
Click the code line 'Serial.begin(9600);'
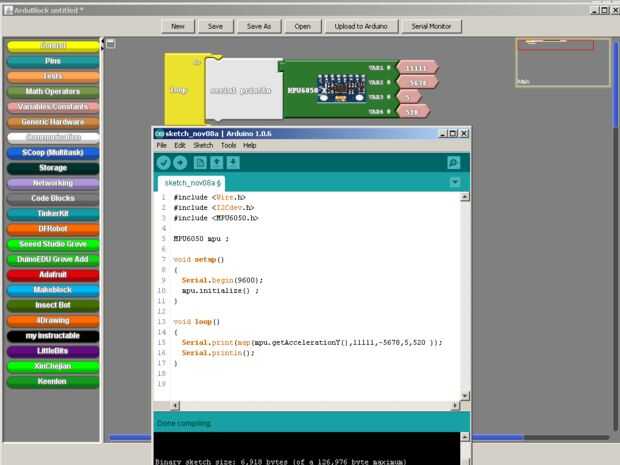click(x=222, y=280)
